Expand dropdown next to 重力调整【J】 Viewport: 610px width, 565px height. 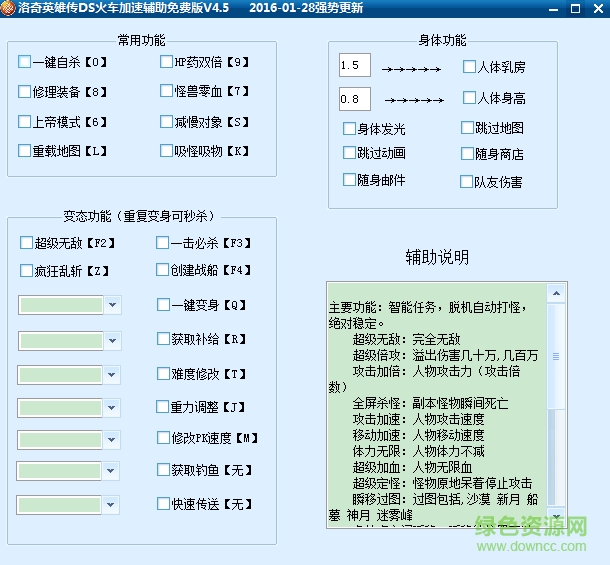pos(111,408)
